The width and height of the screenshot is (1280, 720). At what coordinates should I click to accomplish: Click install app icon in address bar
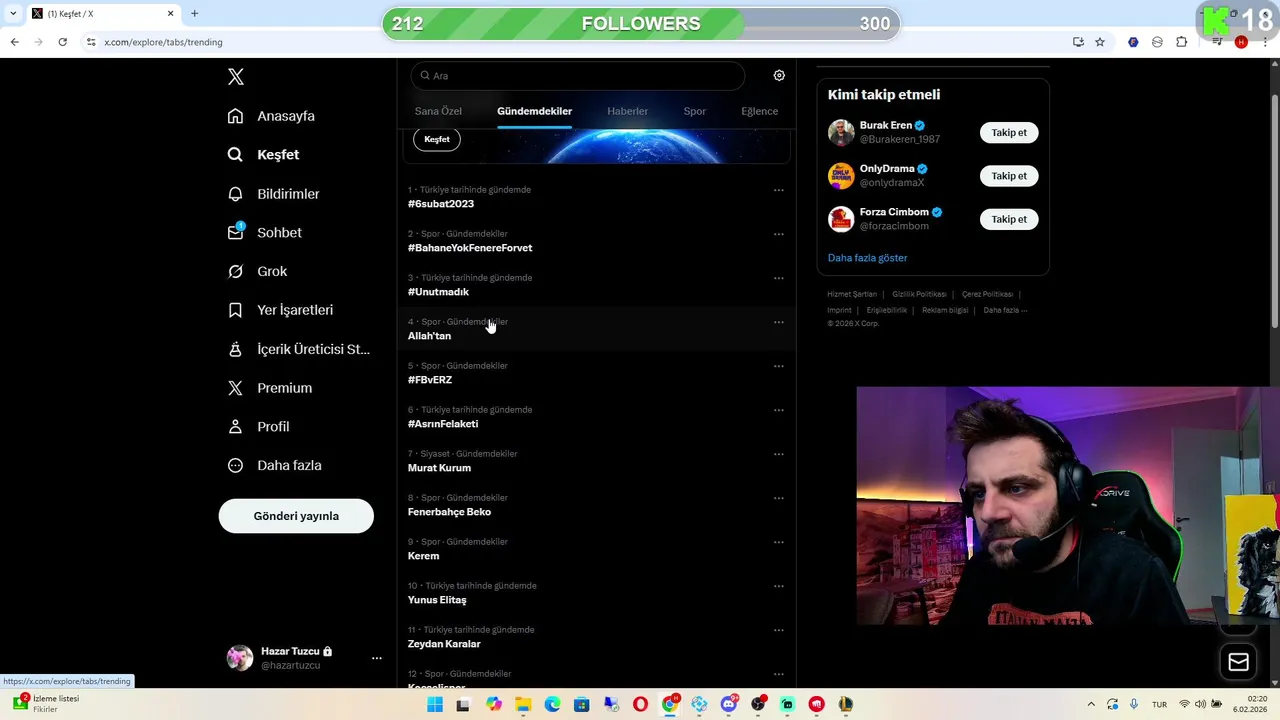coord(1078,42)
